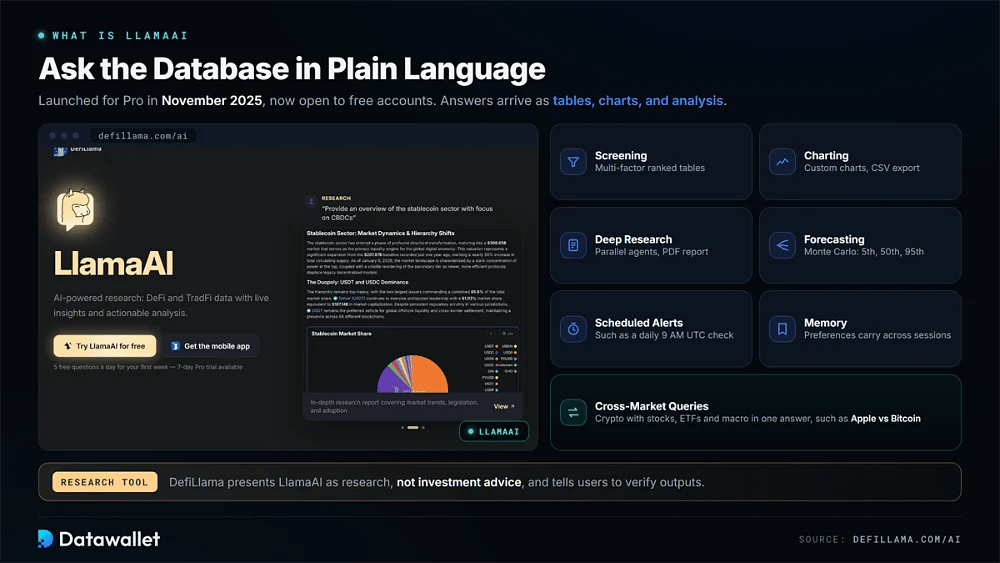Click the Cross-Market Queries card title
1000x563 pixels.
[651, 406]
